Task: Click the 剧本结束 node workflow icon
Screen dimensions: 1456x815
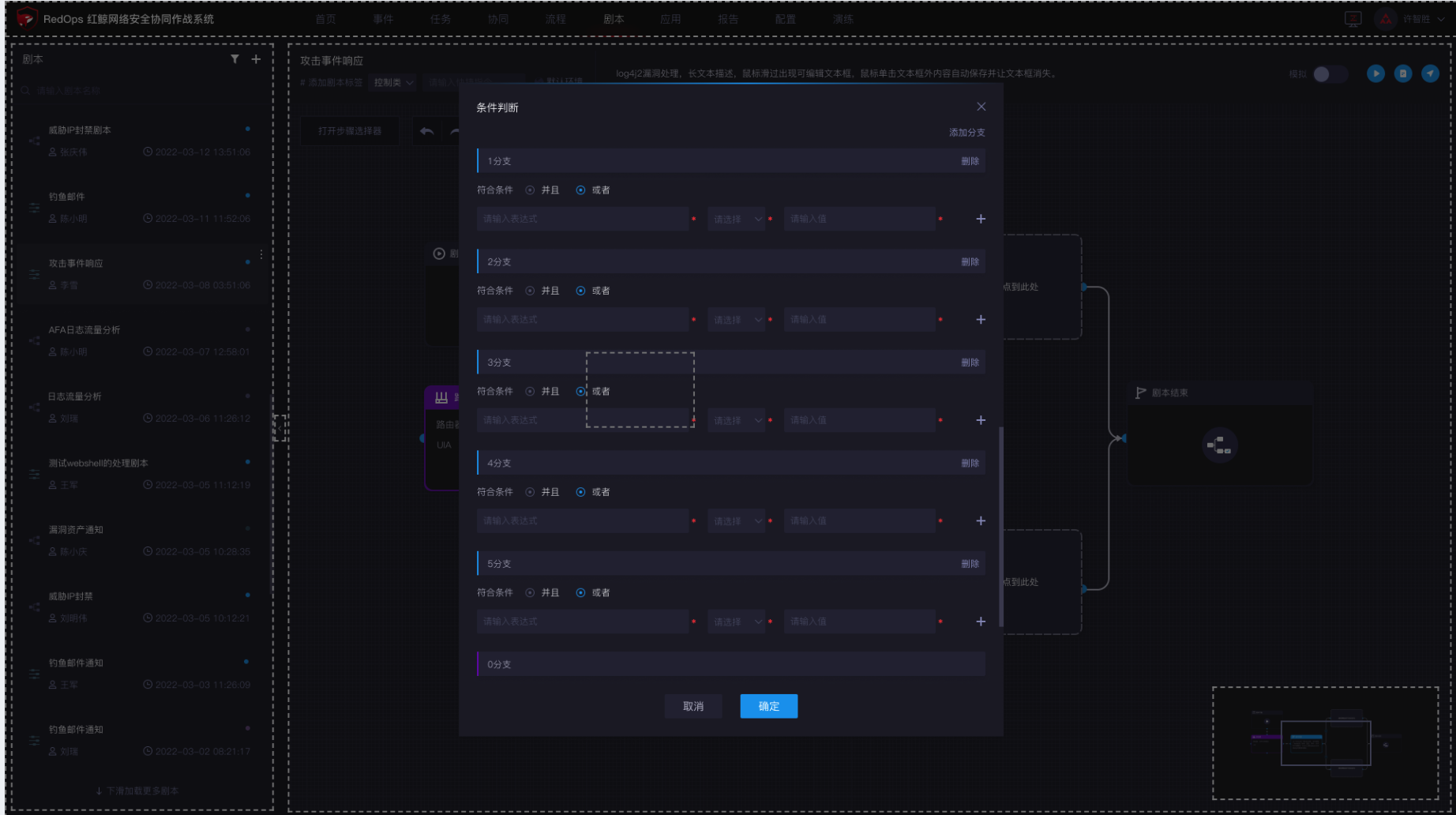Action: tap(1219, 445)
